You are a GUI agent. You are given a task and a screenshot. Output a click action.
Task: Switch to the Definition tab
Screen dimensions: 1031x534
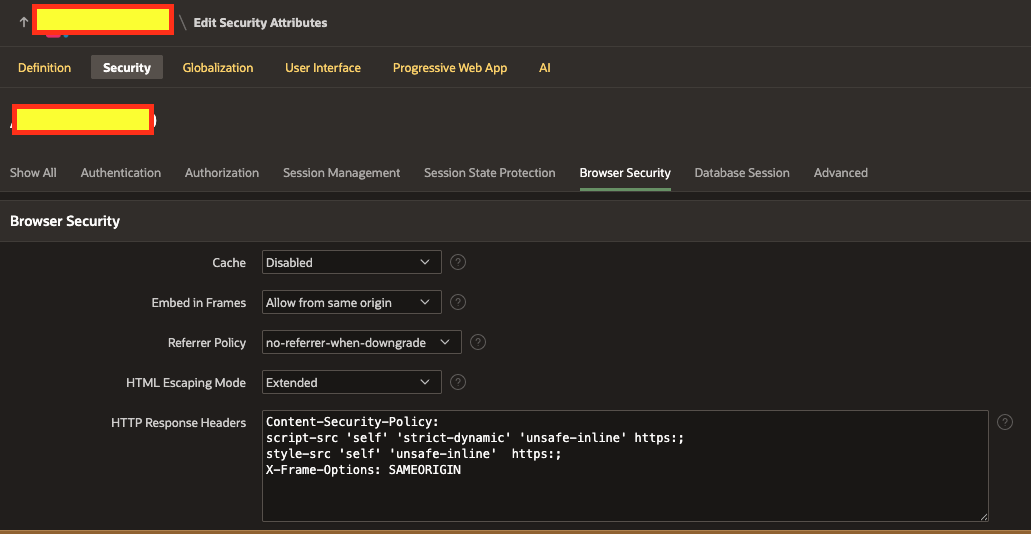pos(45,67)
